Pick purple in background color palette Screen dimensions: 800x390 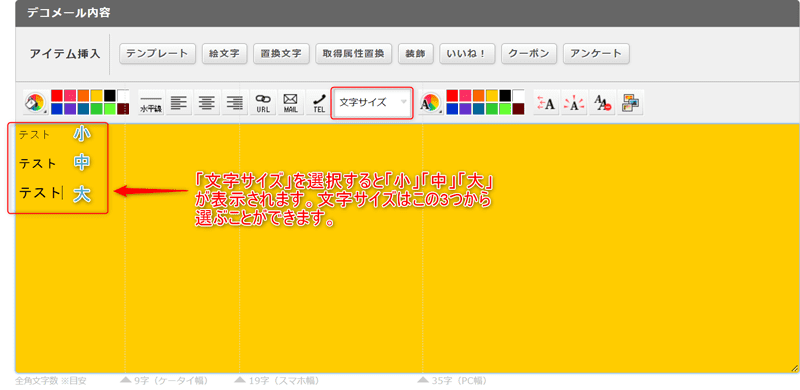tap(70, 109)
